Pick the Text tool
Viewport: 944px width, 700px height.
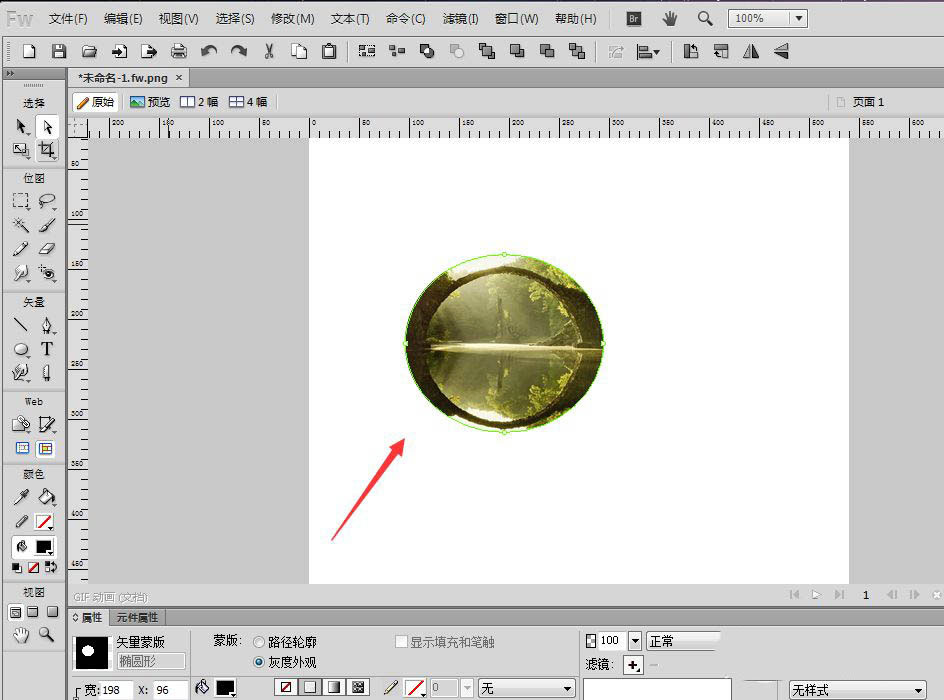click(x=47, y=349)
